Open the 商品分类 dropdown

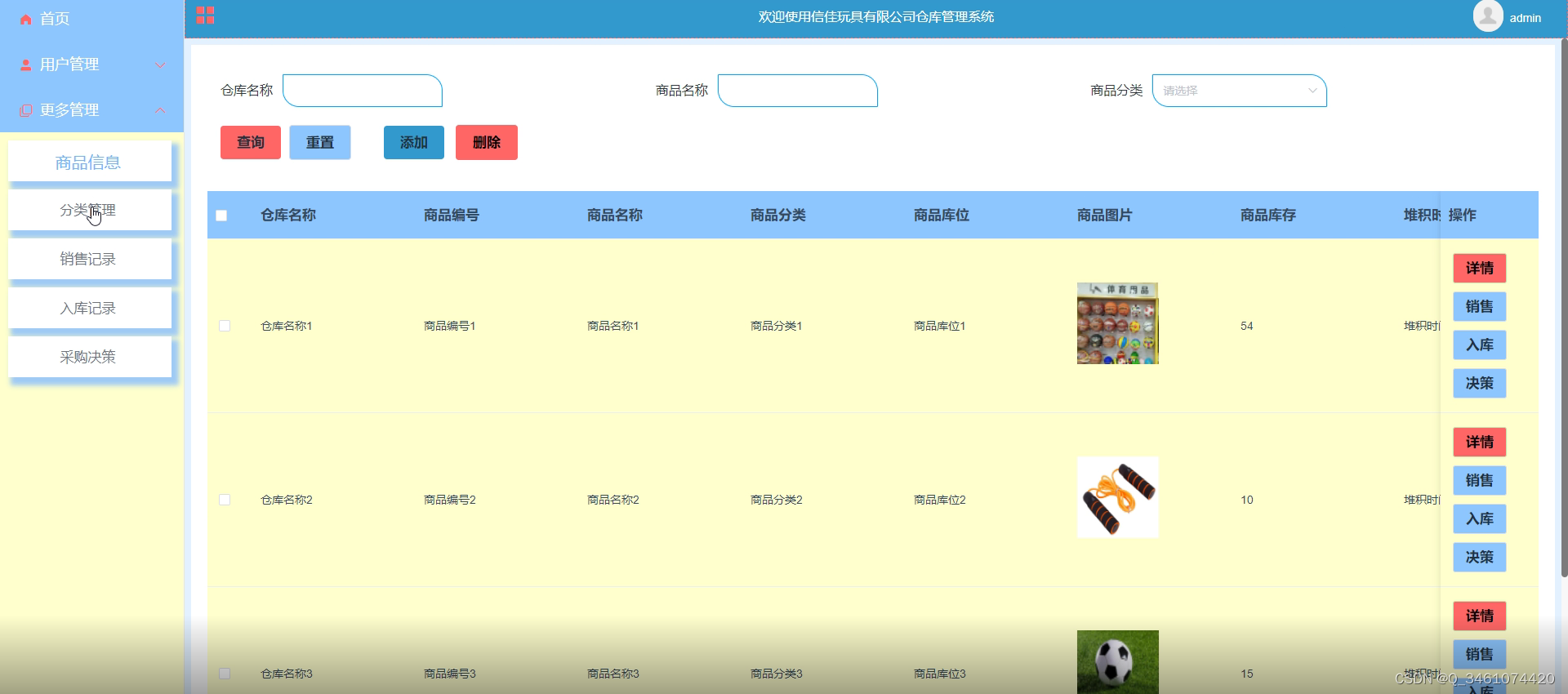1239,91
